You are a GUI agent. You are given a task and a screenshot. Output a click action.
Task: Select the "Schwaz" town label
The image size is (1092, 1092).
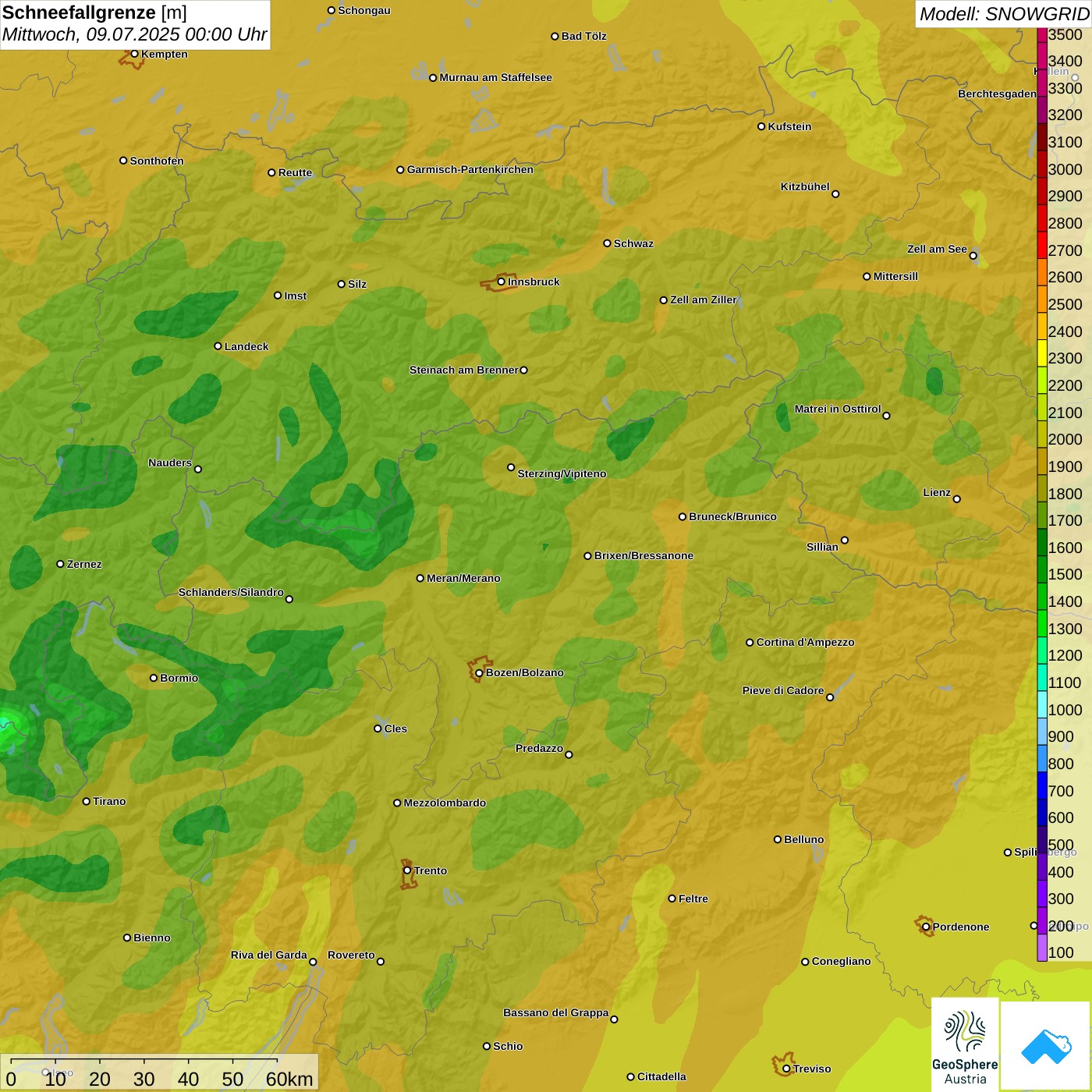coord(633,243)
